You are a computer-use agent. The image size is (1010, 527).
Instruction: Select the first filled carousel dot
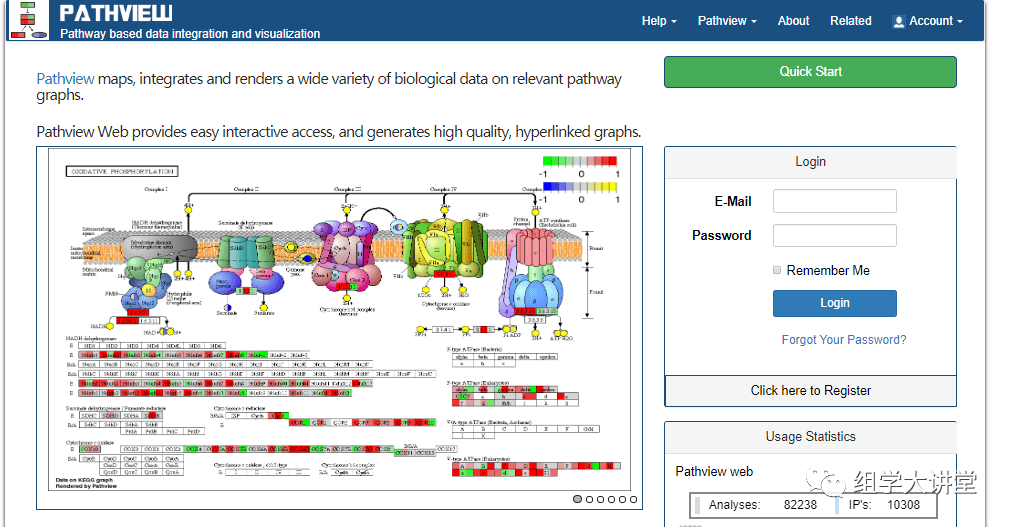[x=578, y=499]
